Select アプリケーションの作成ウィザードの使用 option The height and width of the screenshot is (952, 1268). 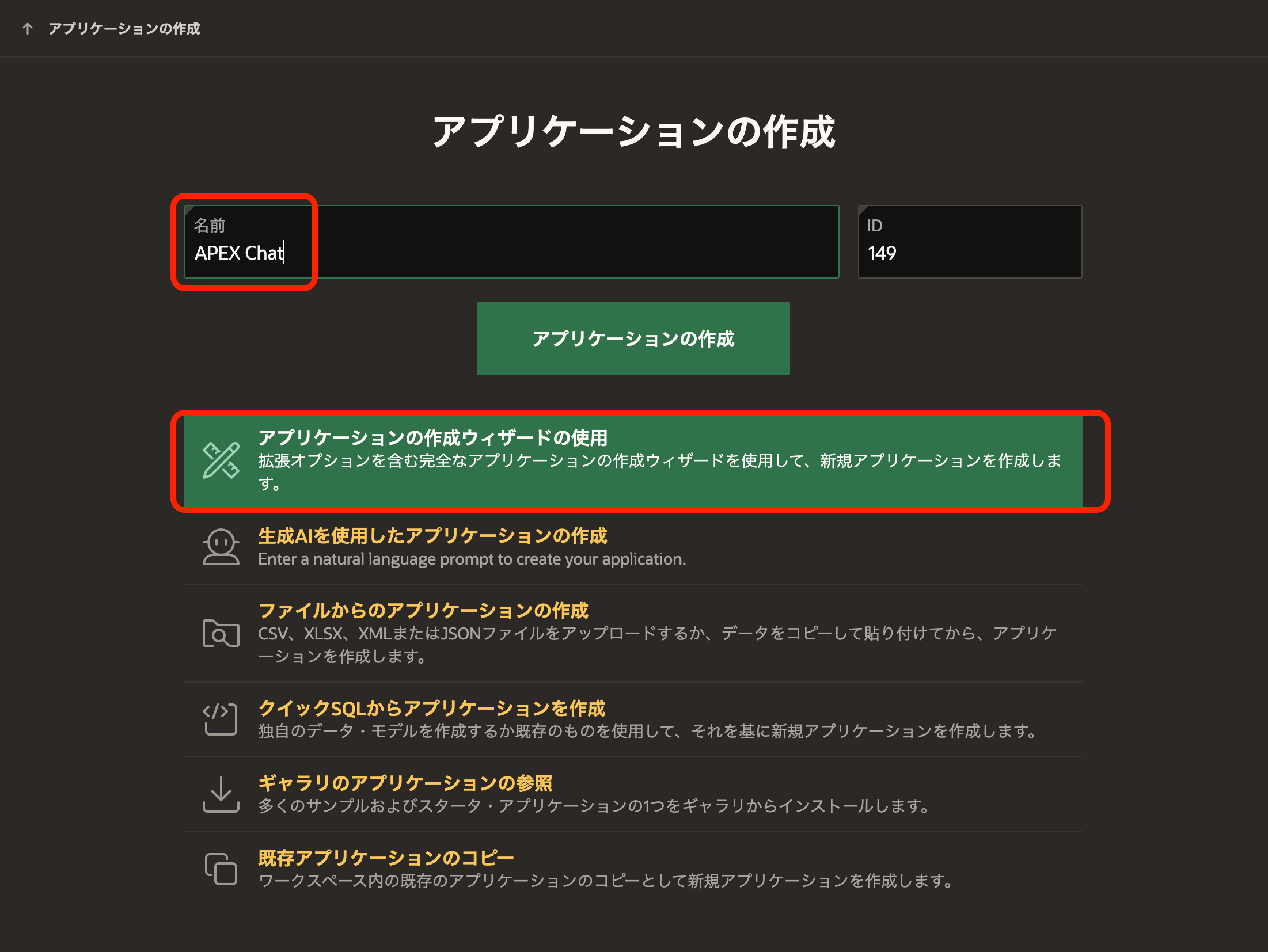tap(432, 438)
